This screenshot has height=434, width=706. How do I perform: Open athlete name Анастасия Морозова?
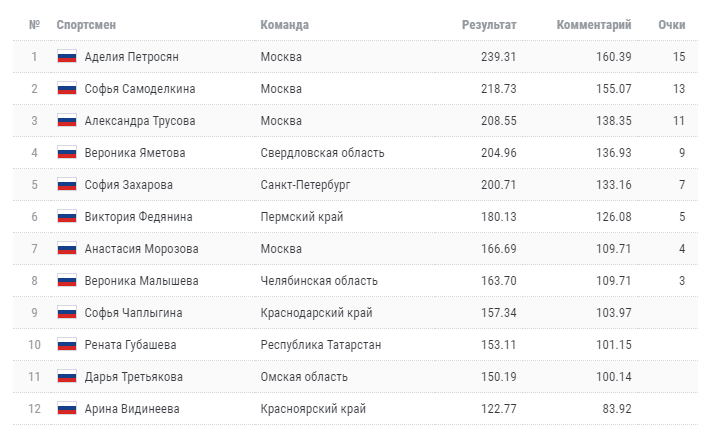[141, 249]
